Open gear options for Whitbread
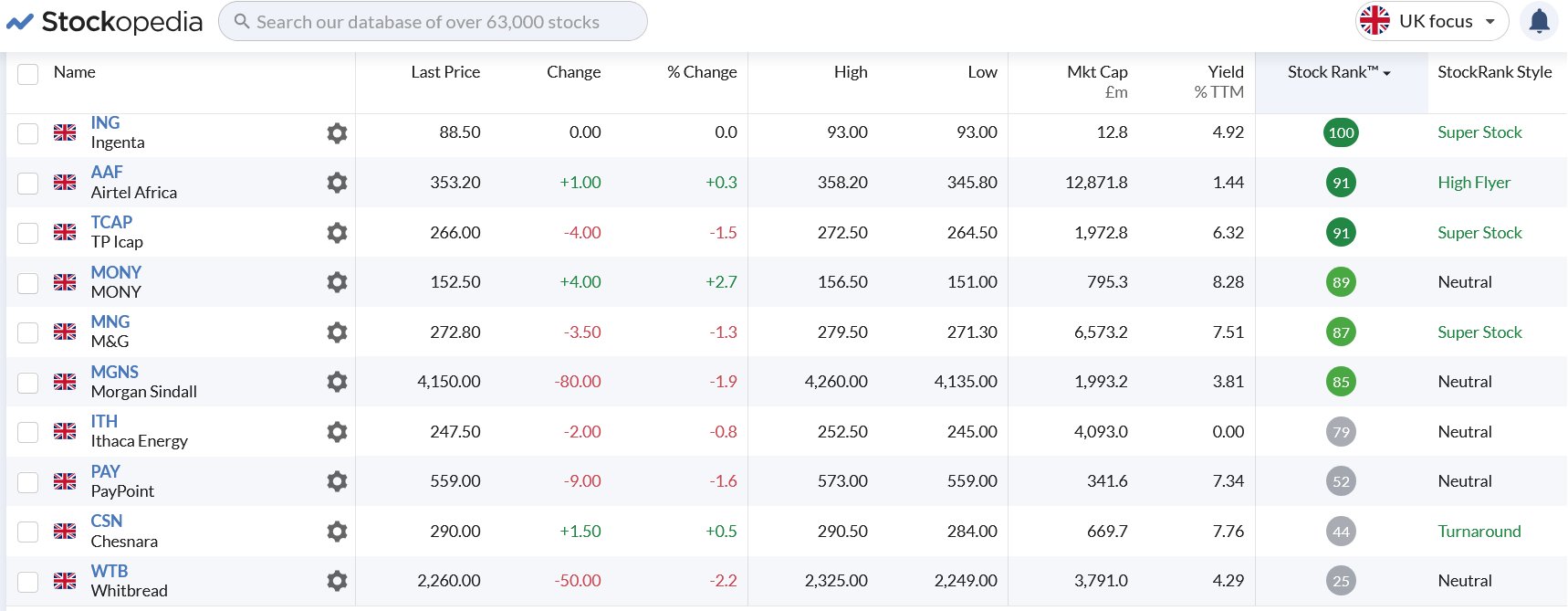 337,581
